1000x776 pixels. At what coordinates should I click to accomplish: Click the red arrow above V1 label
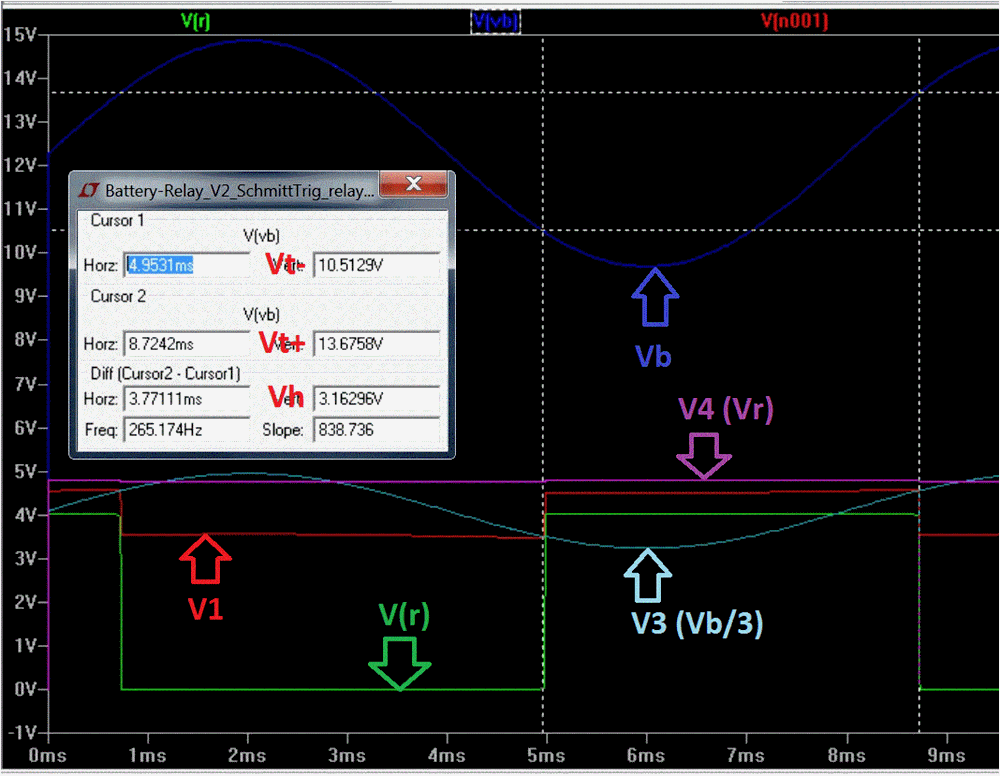pyautogui.click(x=204, y=559)
